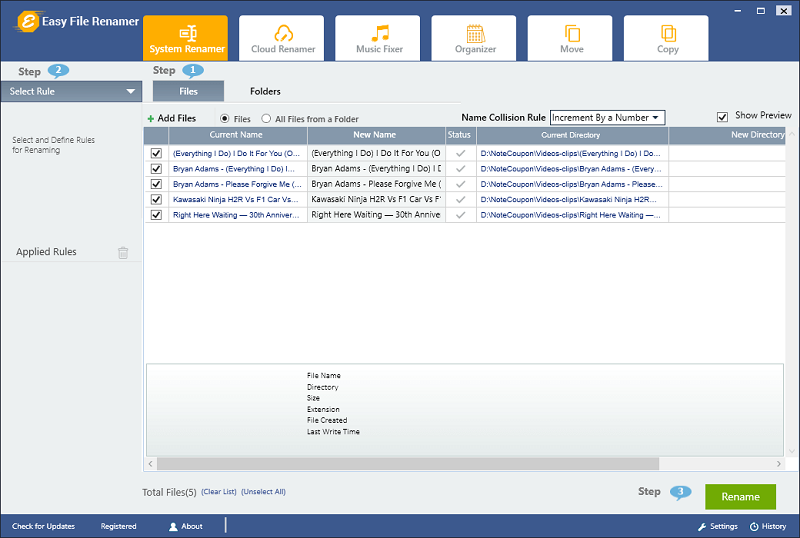
Task: Maximize the Easy File Renamer window
Action: 761,11
